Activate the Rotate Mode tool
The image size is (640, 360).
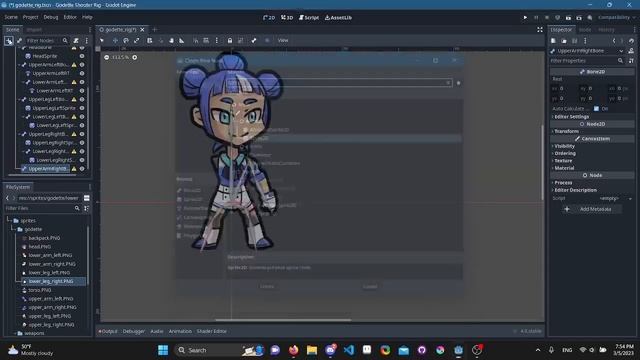pos(126,40)
